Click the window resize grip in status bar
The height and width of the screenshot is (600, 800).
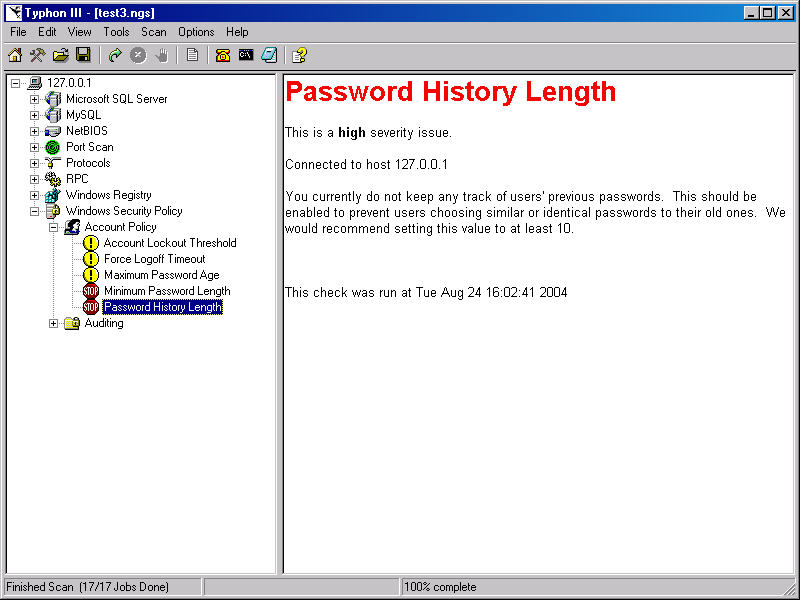click(x=789, y=588)
